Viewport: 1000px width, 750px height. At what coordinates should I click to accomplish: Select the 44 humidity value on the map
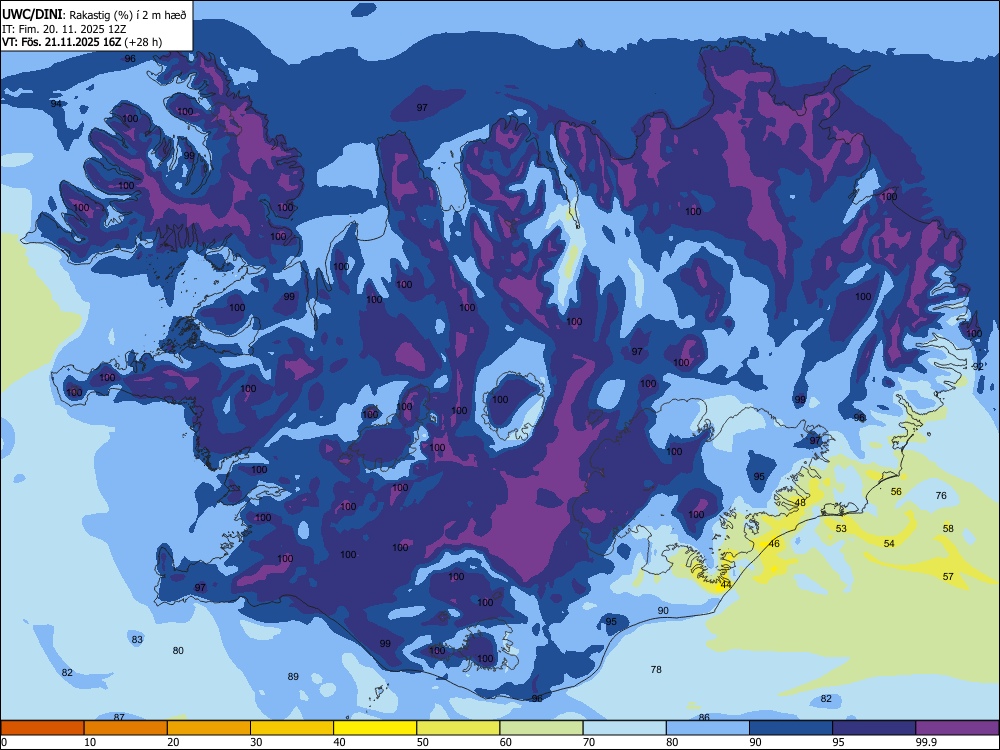726,585
